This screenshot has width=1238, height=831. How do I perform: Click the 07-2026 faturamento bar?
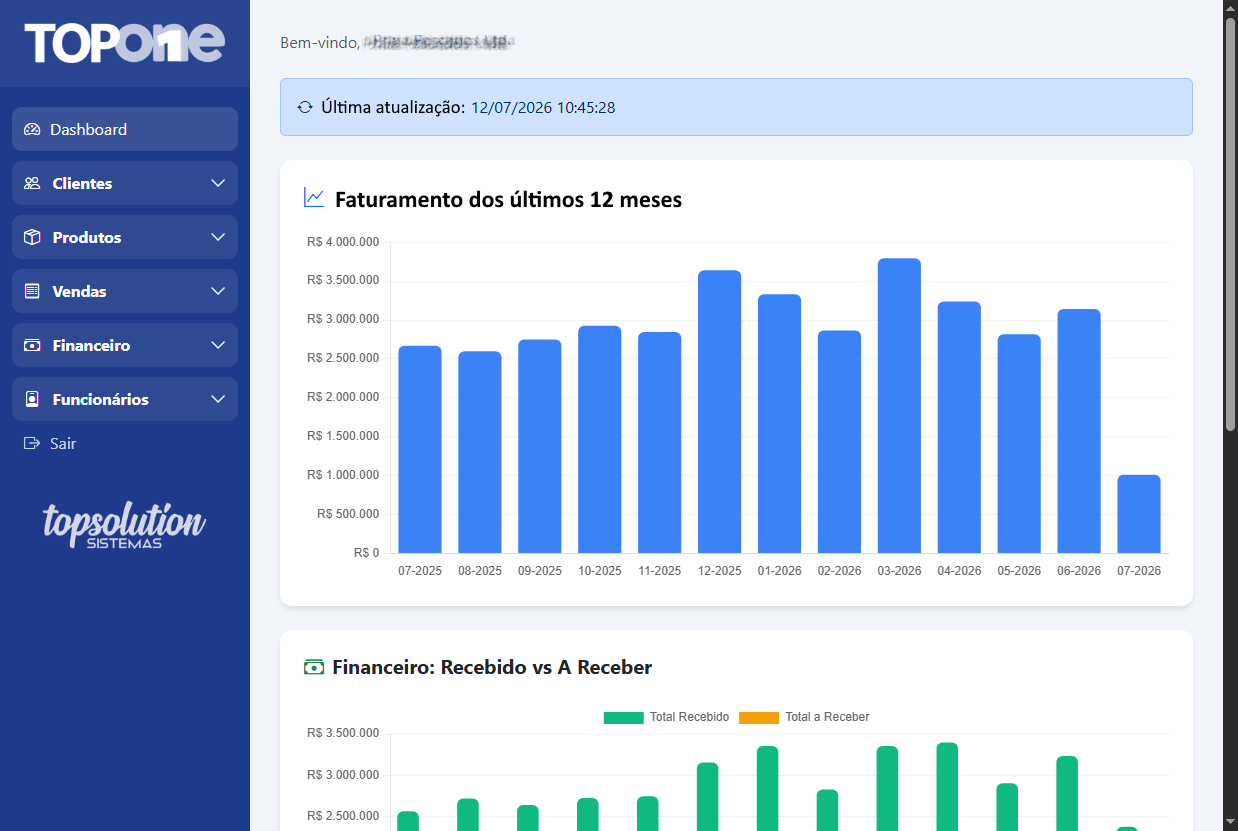tap(1139, 514)
